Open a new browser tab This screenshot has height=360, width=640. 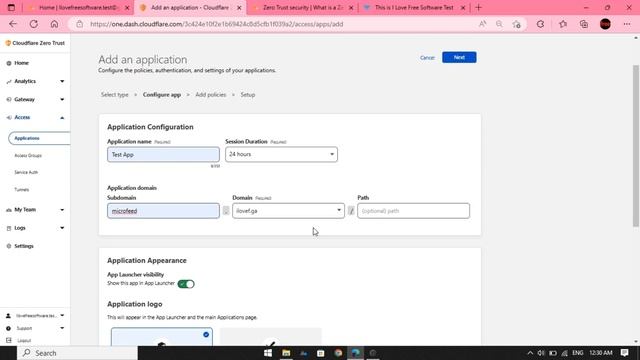(x=479, y=7)
